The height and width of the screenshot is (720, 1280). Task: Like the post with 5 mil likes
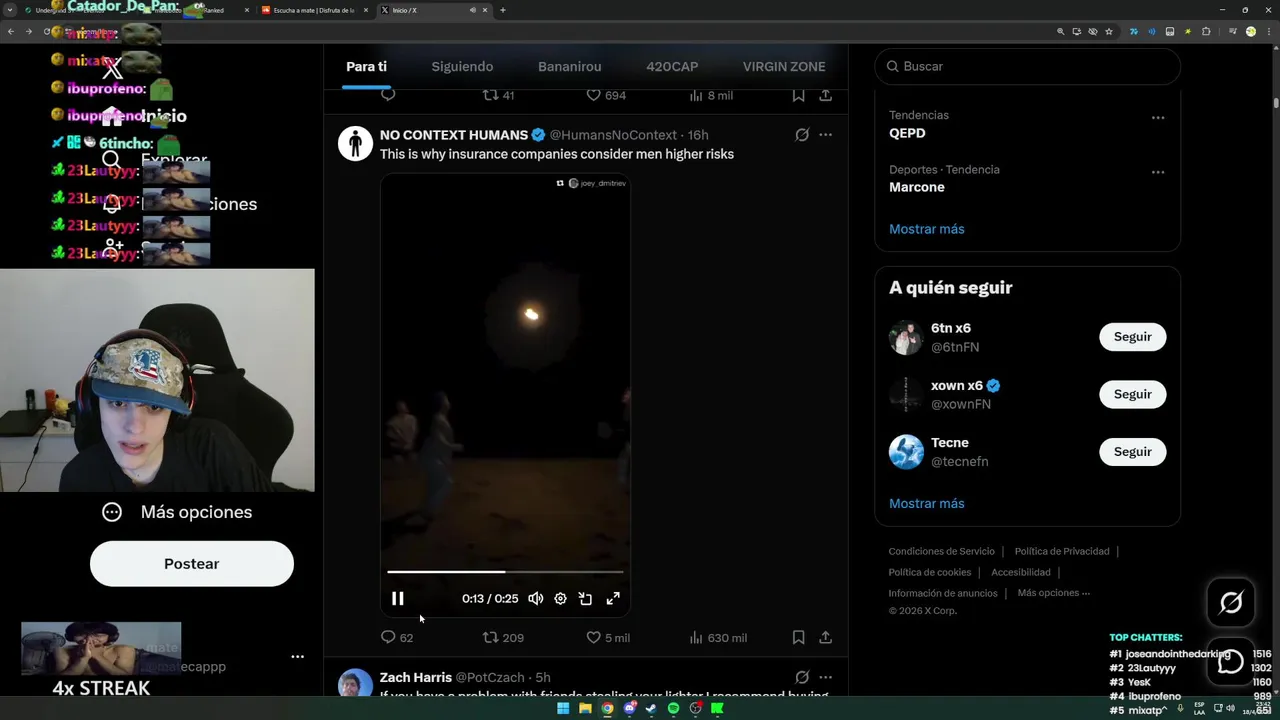coord(608,637)
